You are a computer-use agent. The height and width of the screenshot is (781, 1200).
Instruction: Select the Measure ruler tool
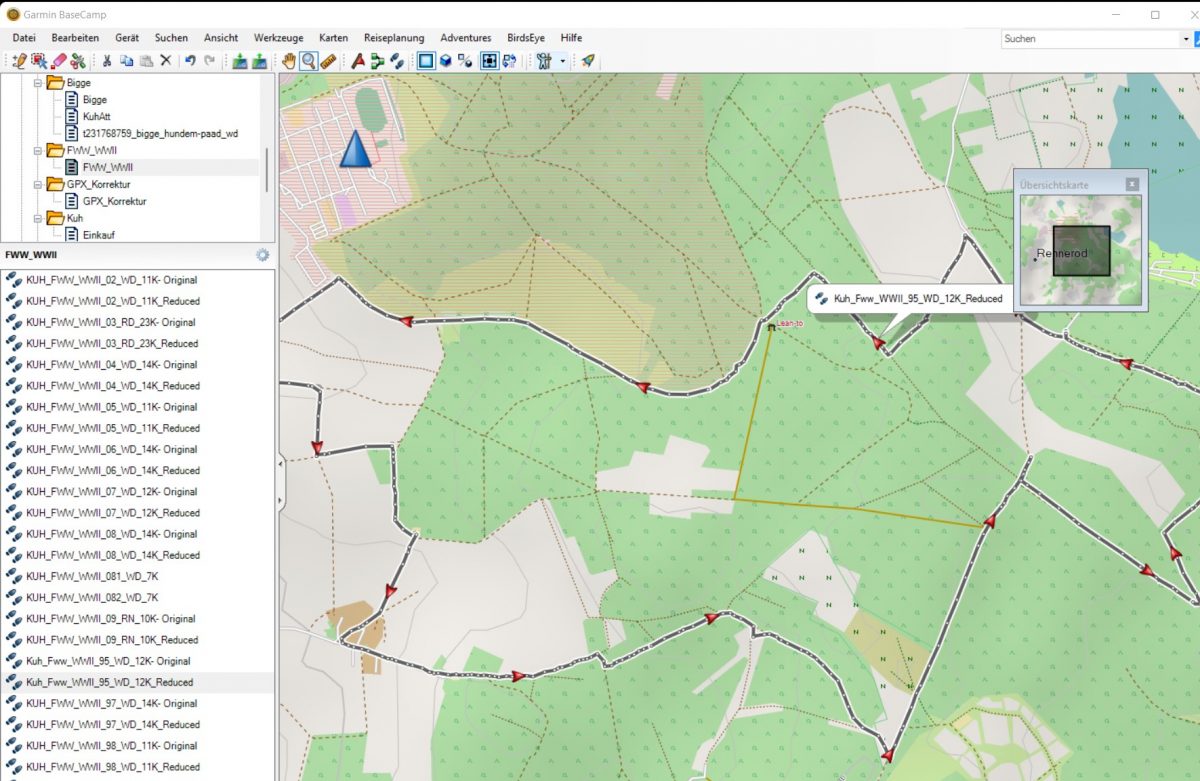[329, 61]
